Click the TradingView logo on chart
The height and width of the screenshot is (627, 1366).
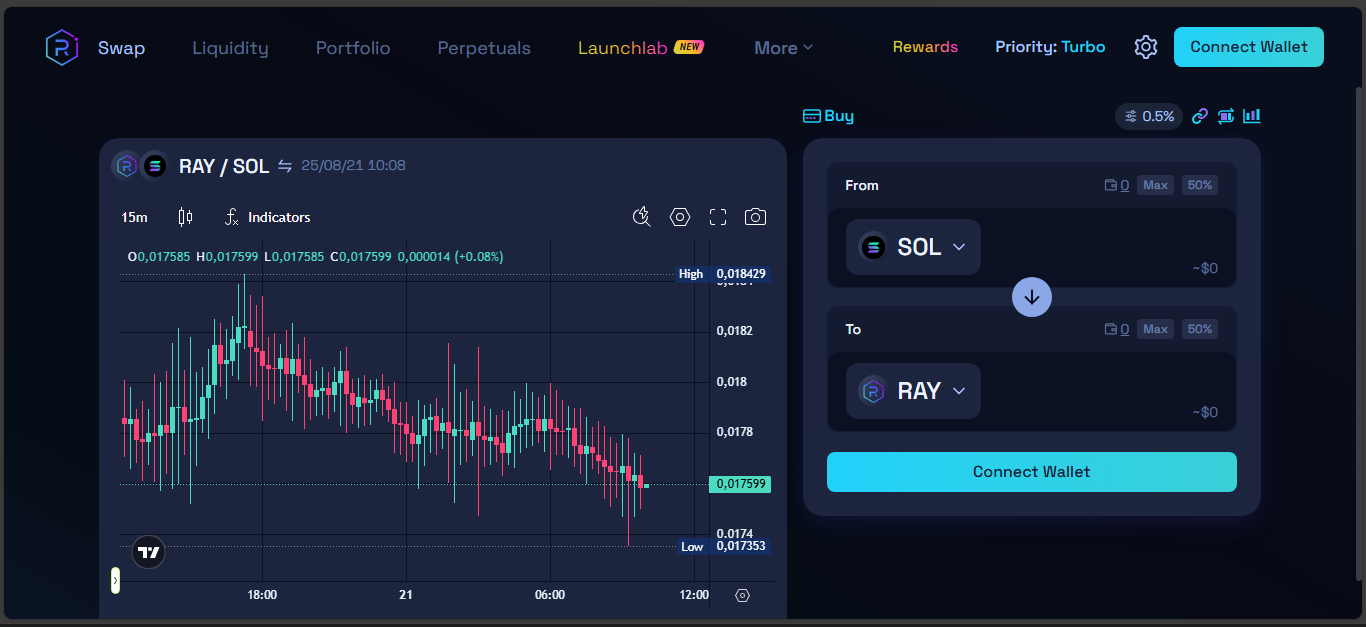149,552
